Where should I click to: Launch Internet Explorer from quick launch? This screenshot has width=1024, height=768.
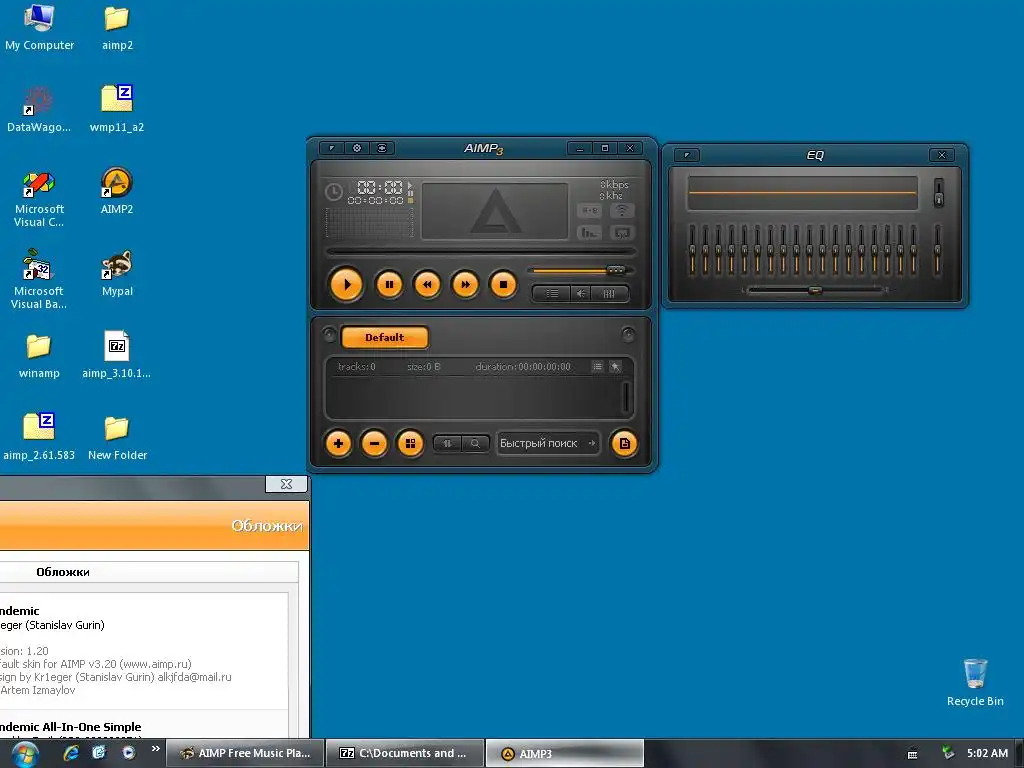point(71,753)
